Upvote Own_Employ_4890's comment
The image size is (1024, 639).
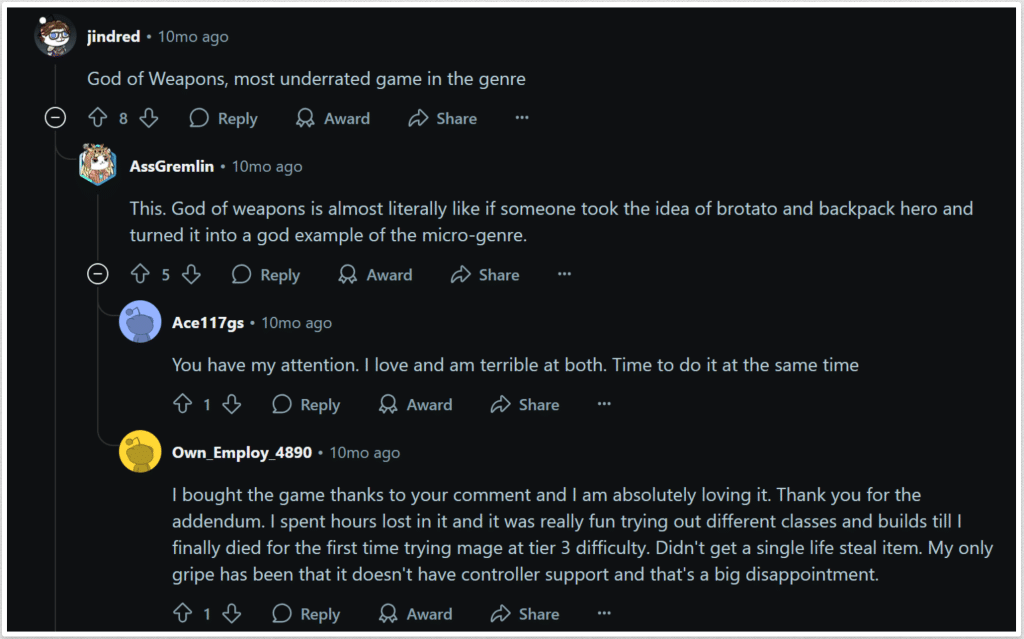point(182,613)
